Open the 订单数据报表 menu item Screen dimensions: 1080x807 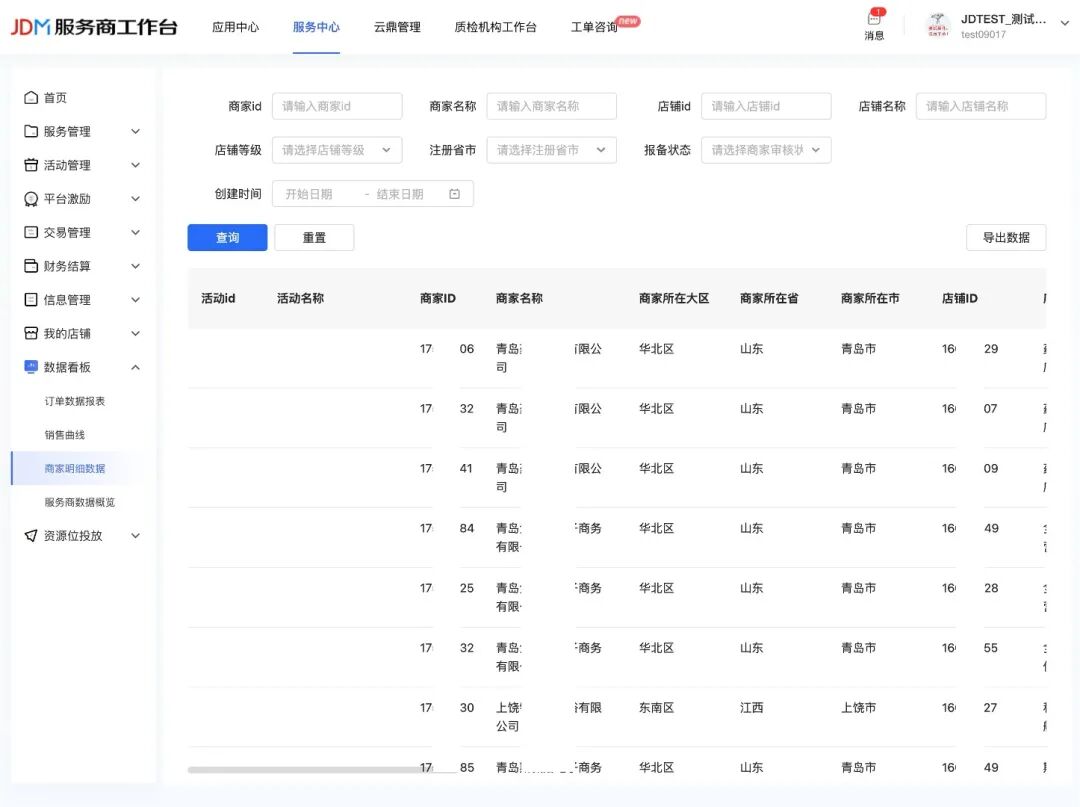(75, 401)
